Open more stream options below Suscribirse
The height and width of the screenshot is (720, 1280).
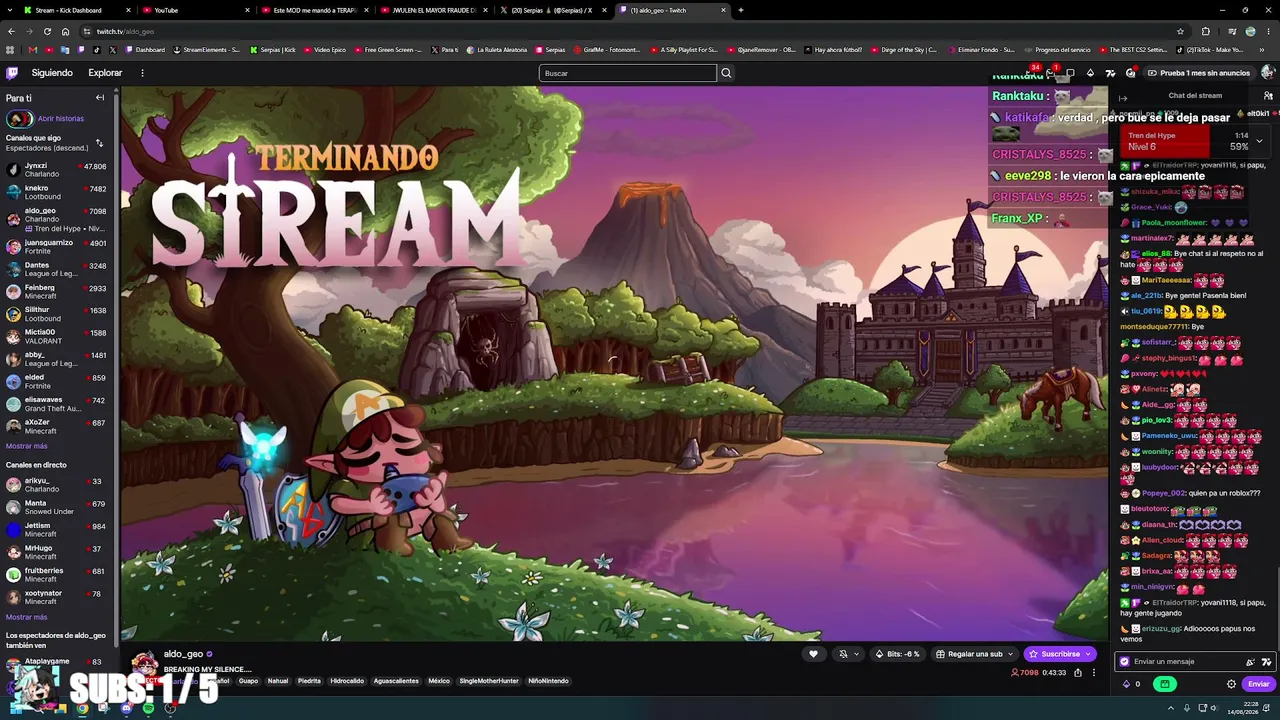tap(1093, 673)
